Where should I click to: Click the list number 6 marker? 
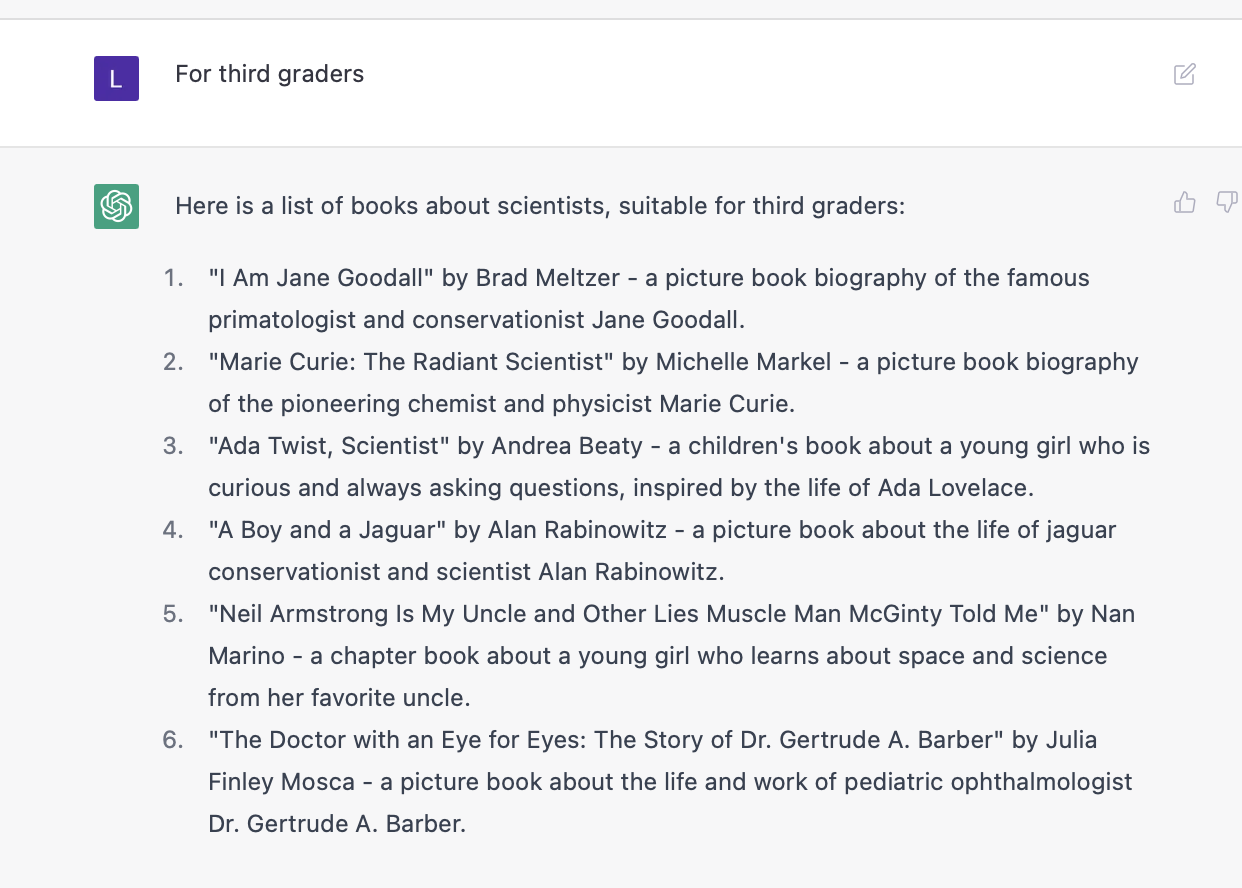(173, 740)
